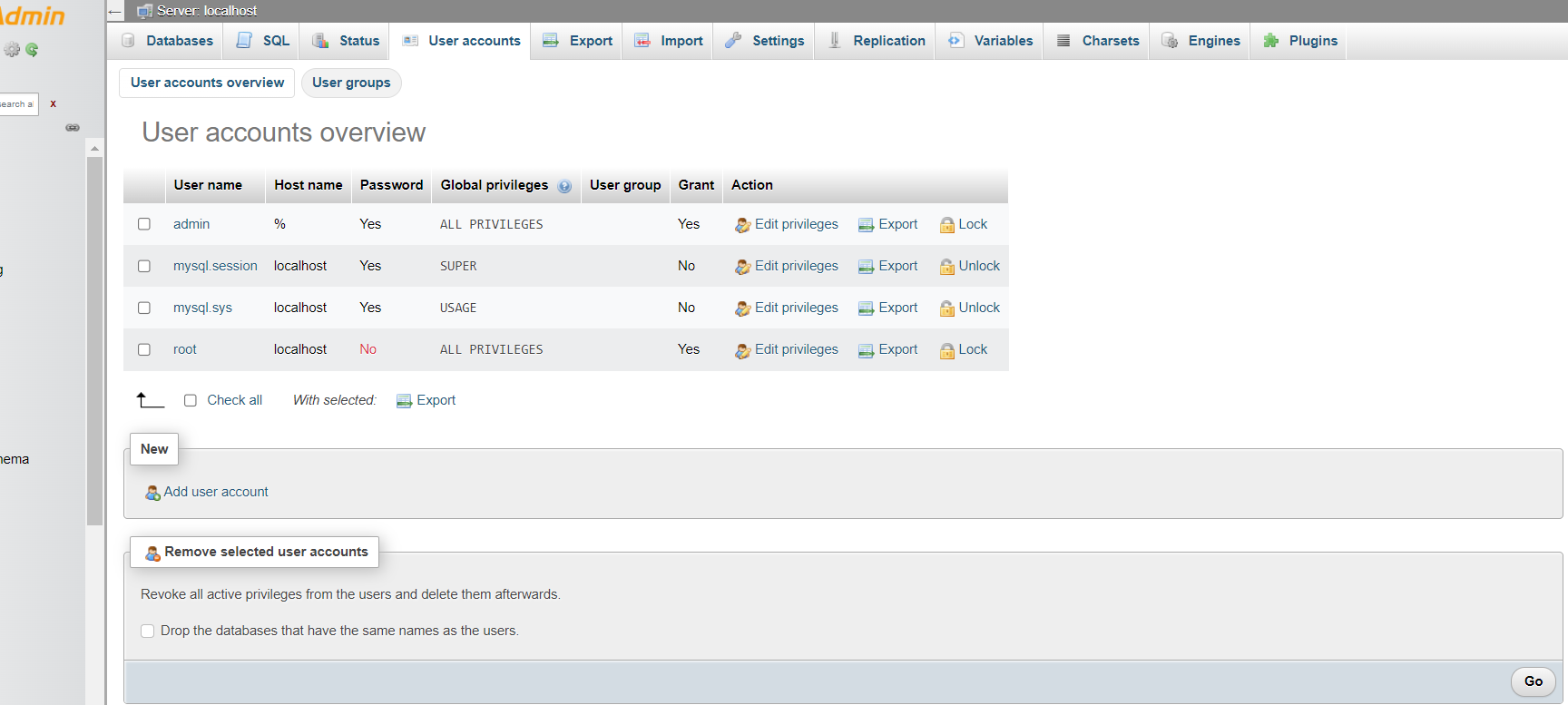Screen dimensions: 1568x705
Task: Click the Edit privileges icon for mysql.session
Action: click(x=742, y=267)
